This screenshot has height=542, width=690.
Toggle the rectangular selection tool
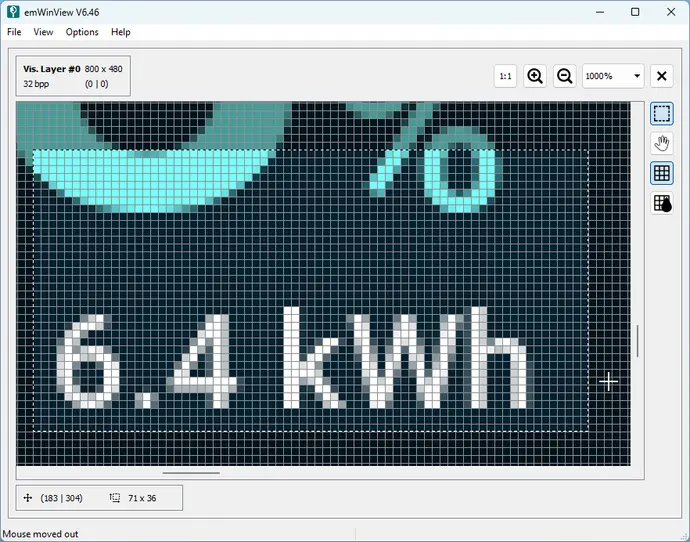pos(661,114)
